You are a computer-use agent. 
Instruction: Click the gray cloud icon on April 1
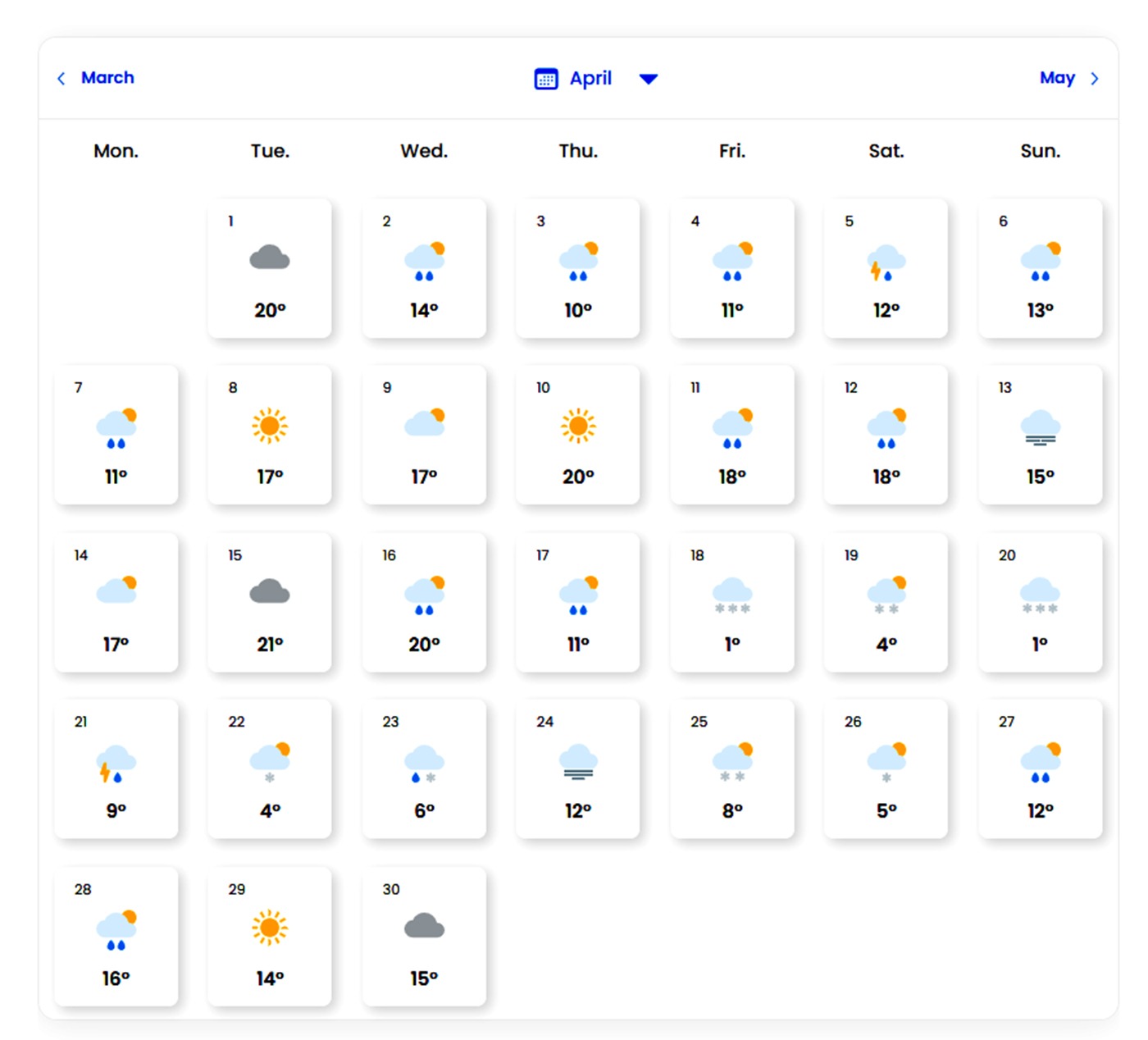pos(270,258)
